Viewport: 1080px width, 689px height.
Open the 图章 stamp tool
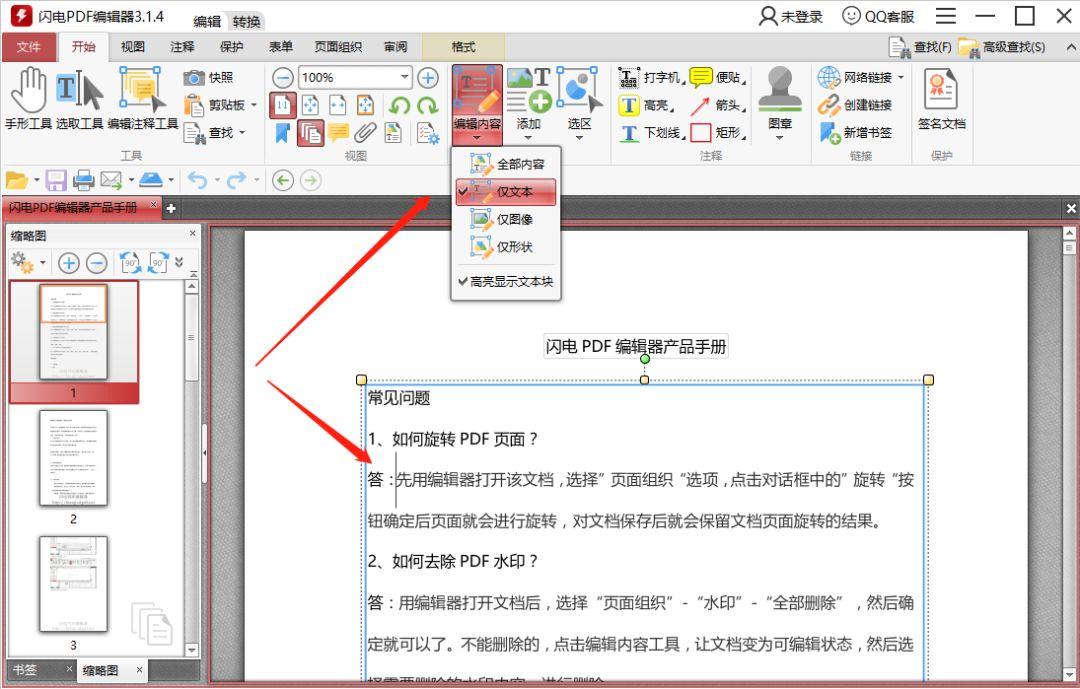[780, 101]
